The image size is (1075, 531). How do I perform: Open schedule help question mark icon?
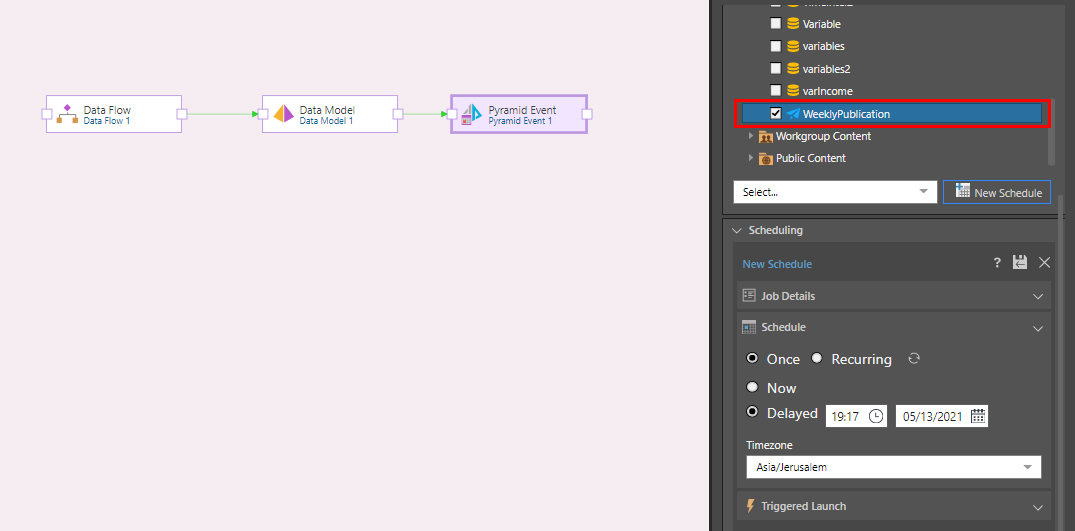(997, 263)
